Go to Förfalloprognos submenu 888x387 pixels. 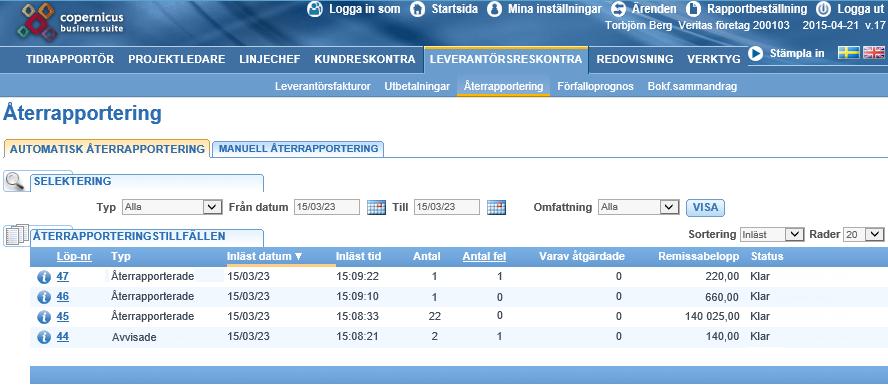[595, 87]
